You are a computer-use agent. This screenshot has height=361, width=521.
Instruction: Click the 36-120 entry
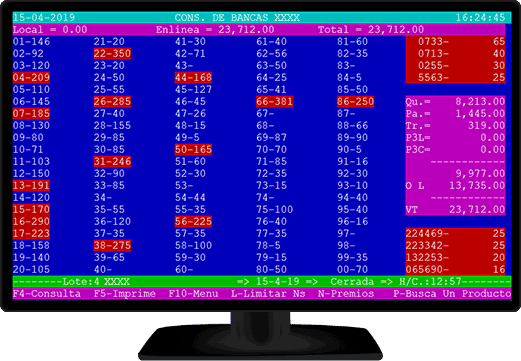pos(112,222)
